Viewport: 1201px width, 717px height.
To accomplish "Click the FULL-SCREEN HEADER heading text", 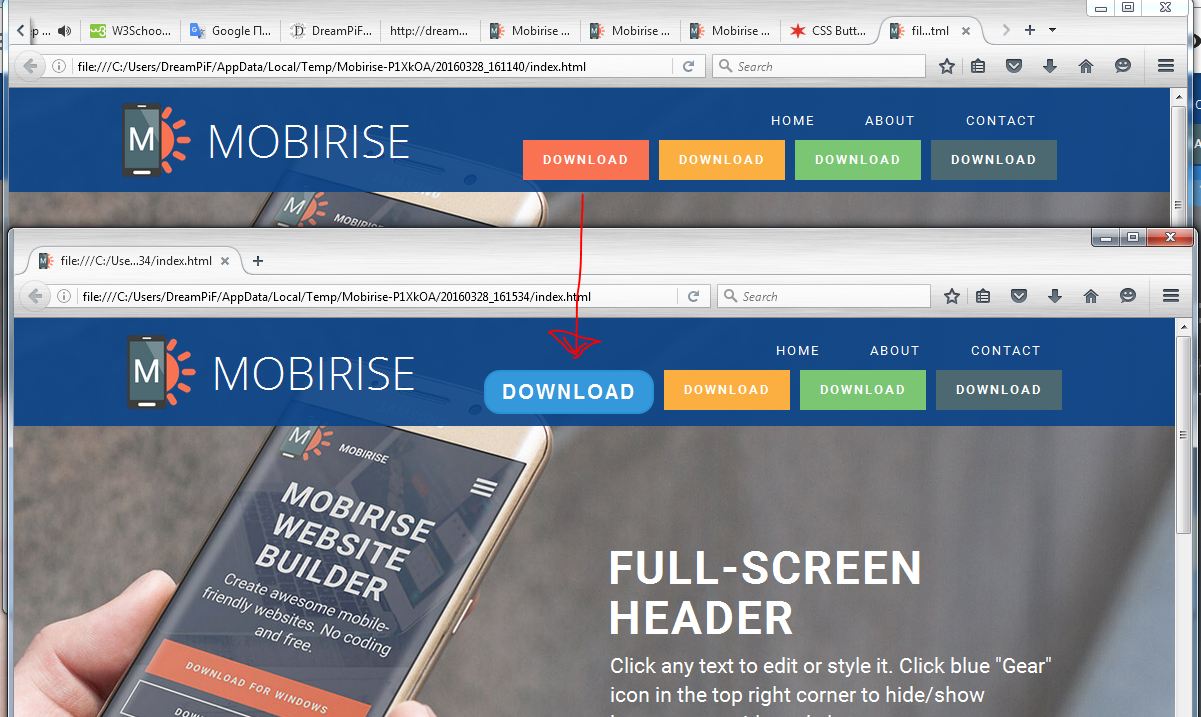I will 765,593.
